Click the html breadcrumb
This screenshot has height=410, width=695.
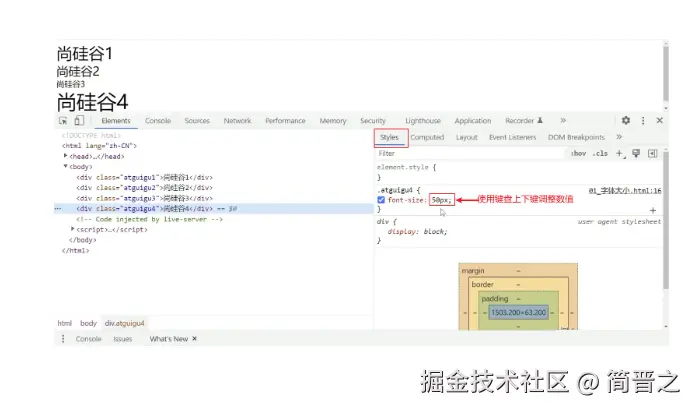65,323
